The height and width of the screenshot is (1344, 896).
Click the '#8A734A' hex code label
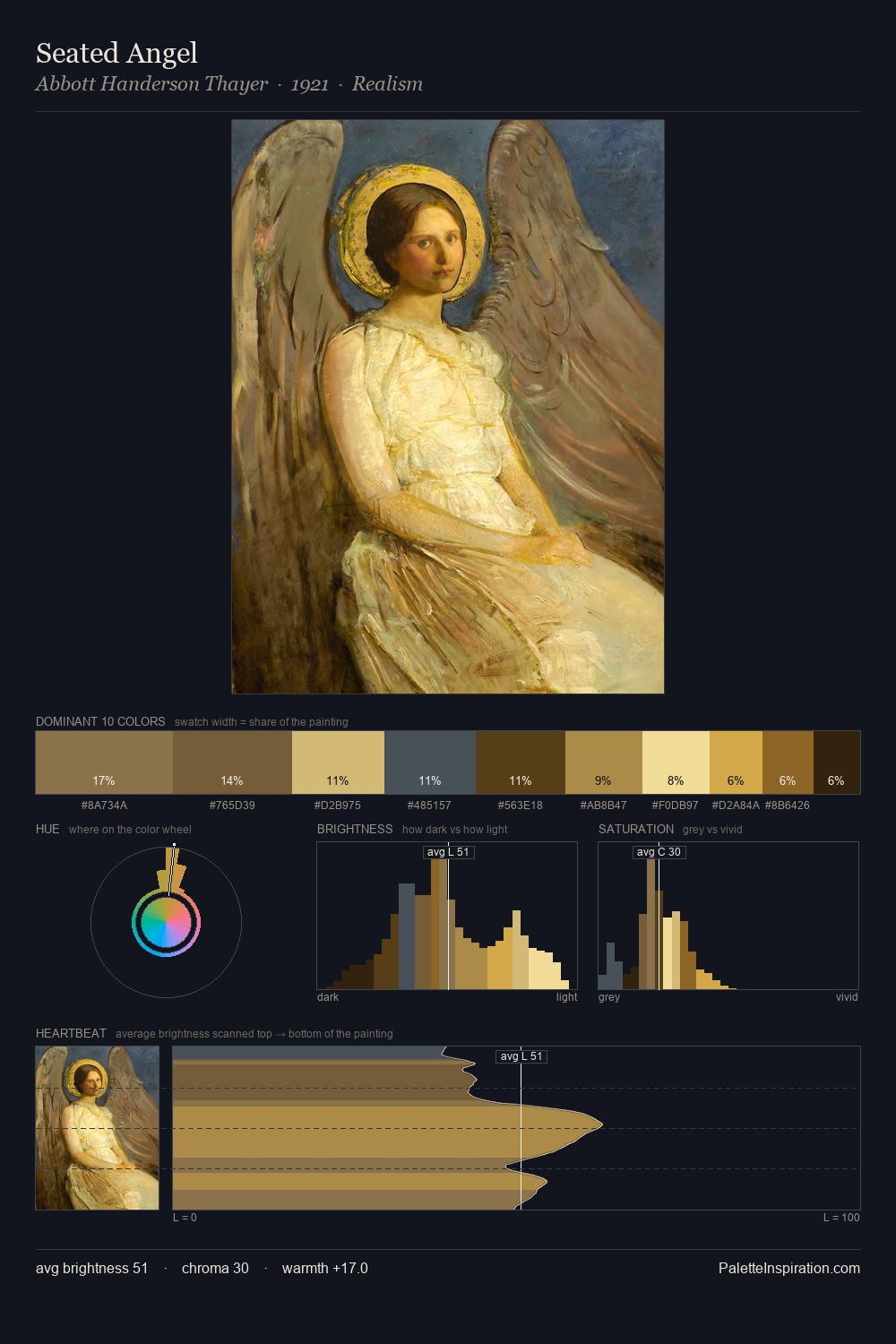[104, 806]
